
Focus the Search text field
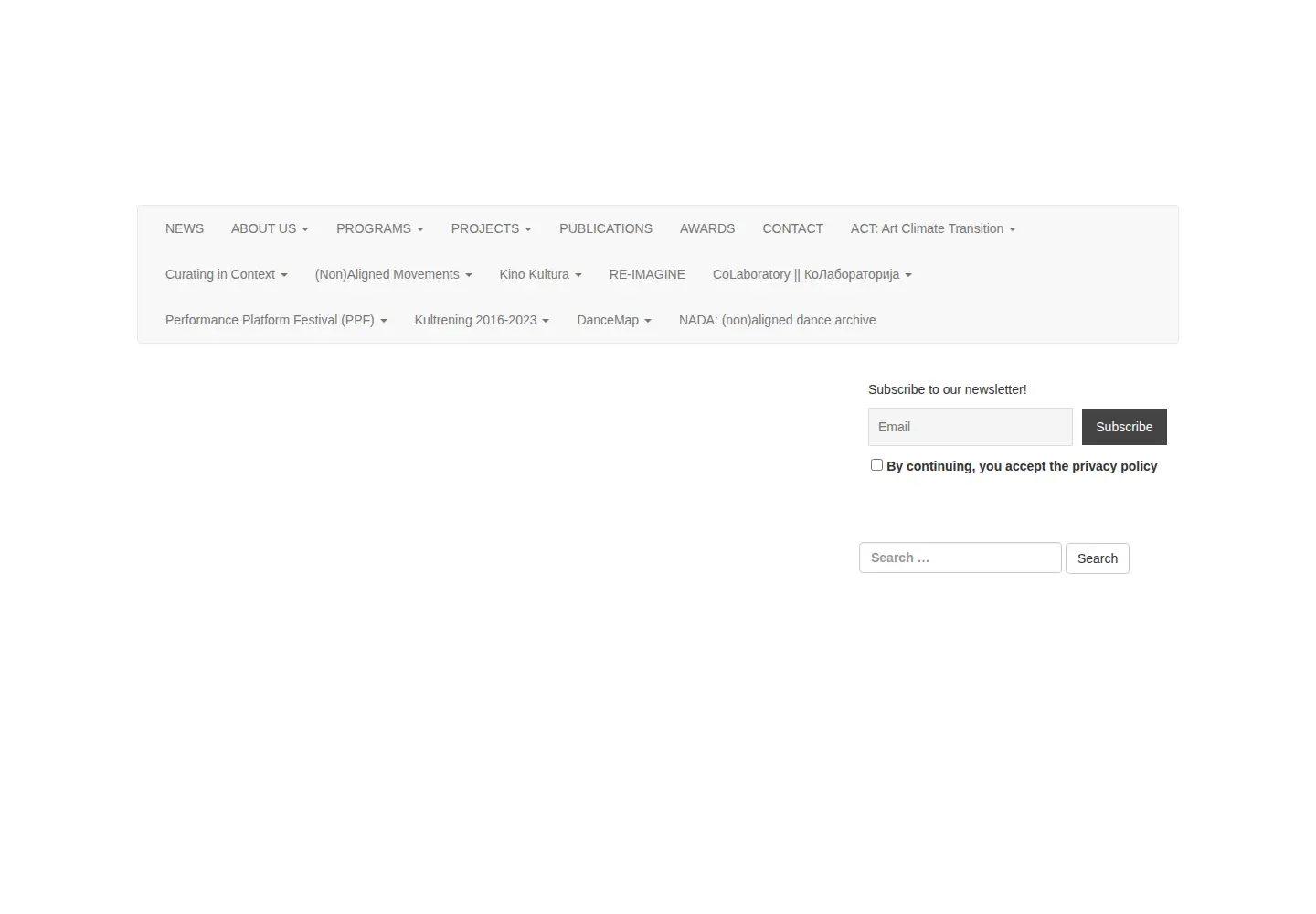[x=960, y=558]
